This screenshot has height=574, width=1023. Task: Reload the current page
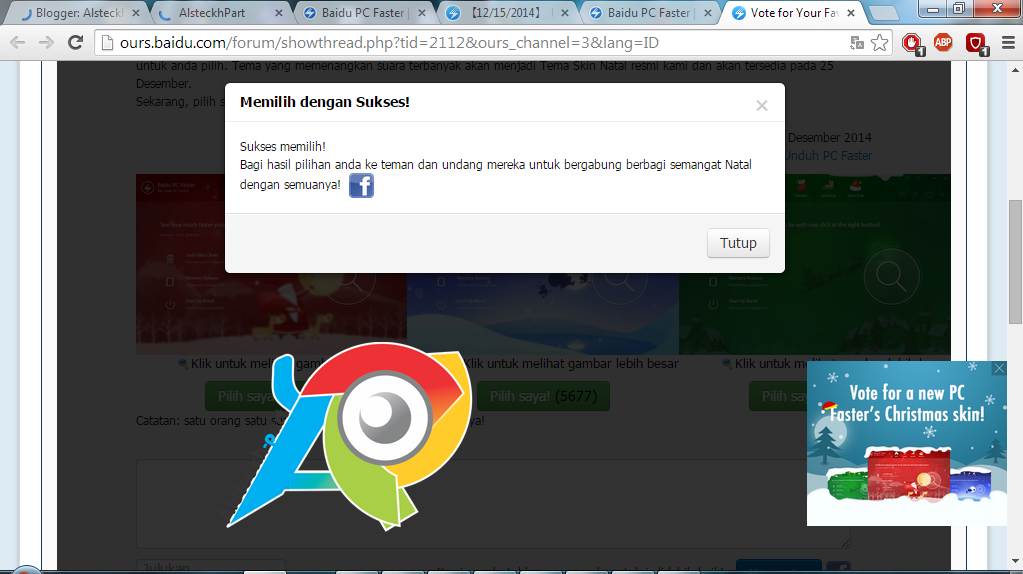click(76, 42)
